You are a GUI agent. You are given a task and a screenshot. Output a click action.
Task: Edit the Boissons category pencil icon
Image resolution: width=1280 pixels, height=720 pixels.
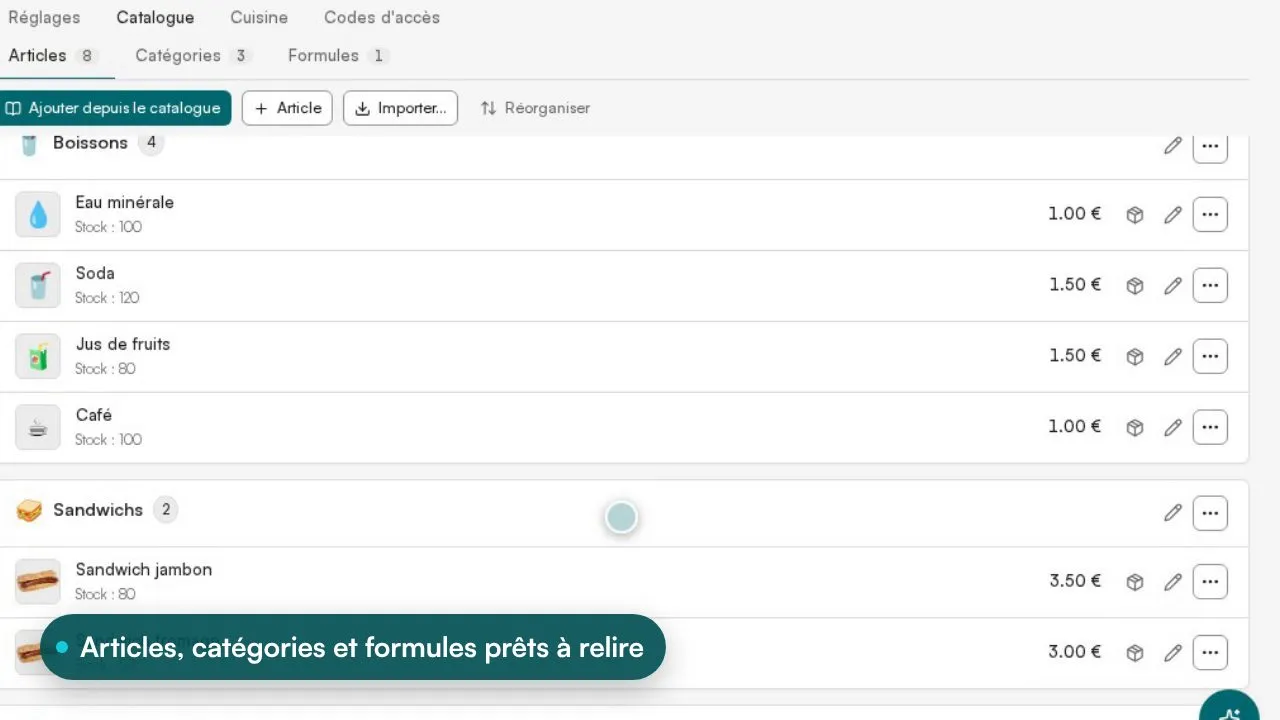tap(1173, 146)
